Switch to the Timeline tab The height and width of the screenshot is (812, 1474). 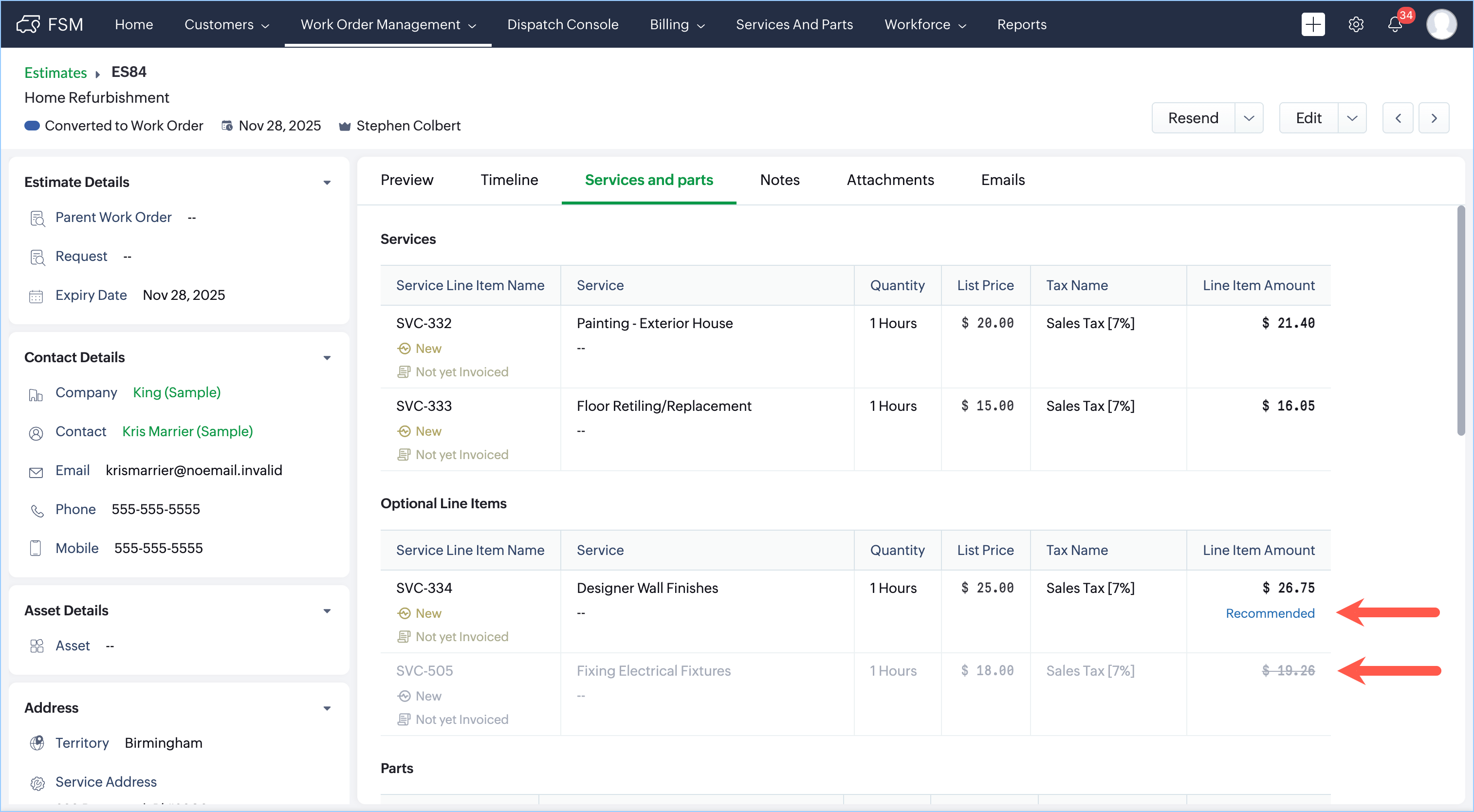pyautogui.click(x=509, y=180)
